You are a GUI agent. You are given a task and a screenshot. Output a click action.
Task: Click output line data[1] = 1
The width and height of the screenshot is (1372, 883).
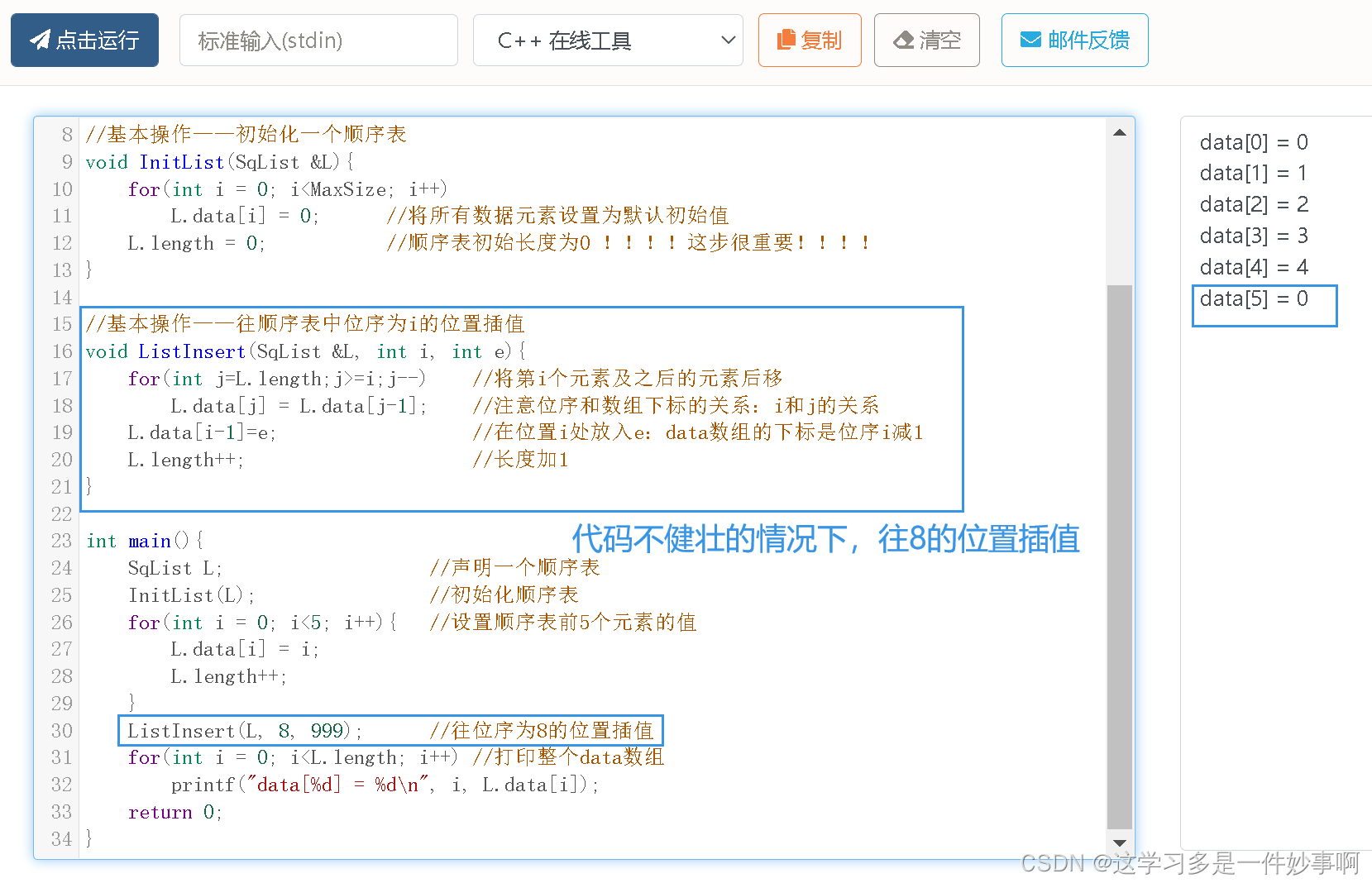pos(1254,173)
